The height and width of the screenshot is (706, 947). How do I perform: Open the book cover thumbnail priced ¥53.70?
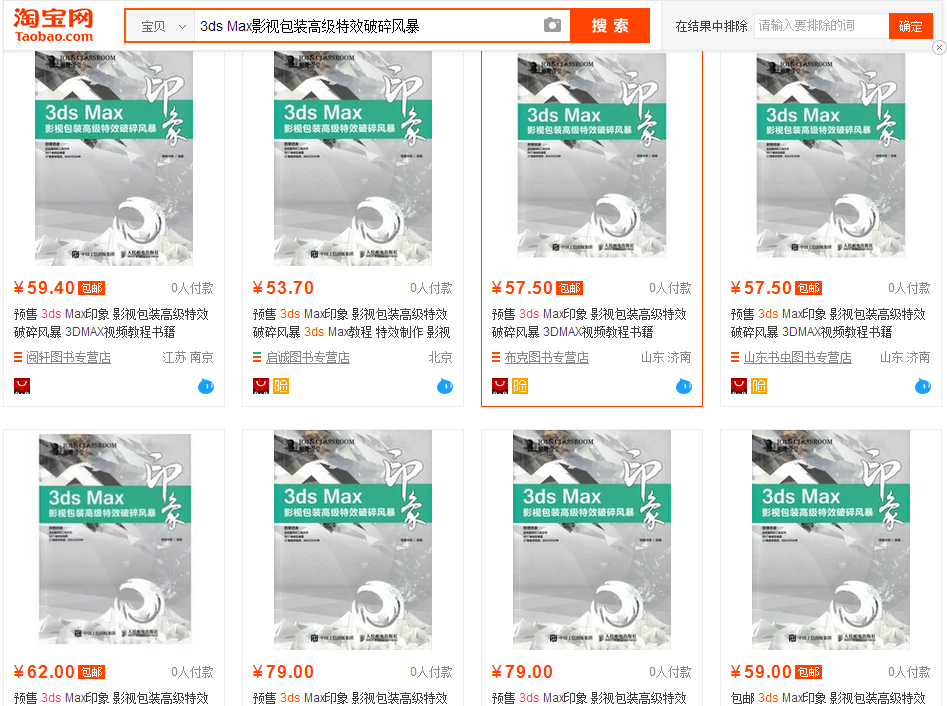[x=353, y=158]
